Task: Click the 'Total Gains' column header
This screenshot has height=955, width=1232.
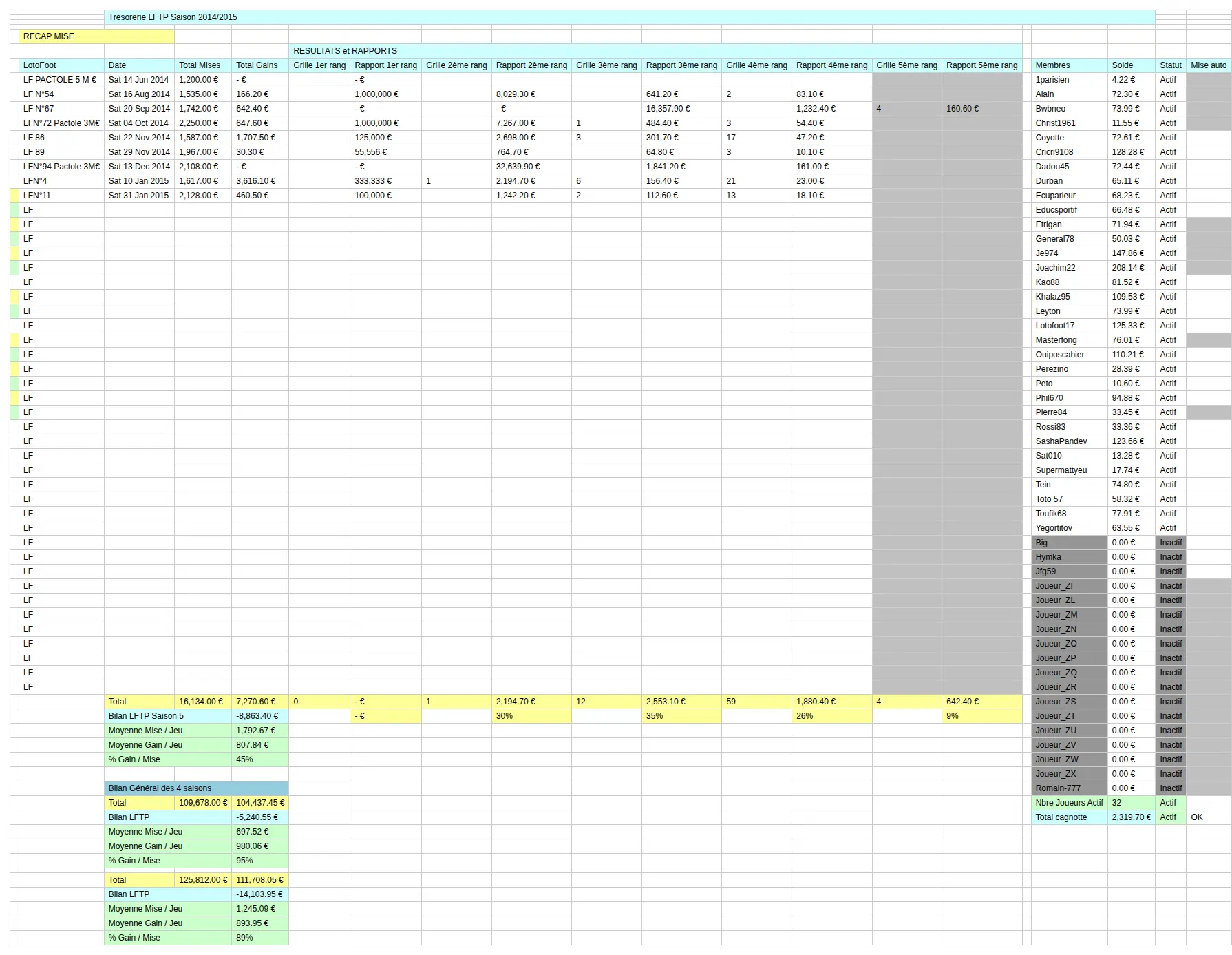Action: tap(260, 65)
